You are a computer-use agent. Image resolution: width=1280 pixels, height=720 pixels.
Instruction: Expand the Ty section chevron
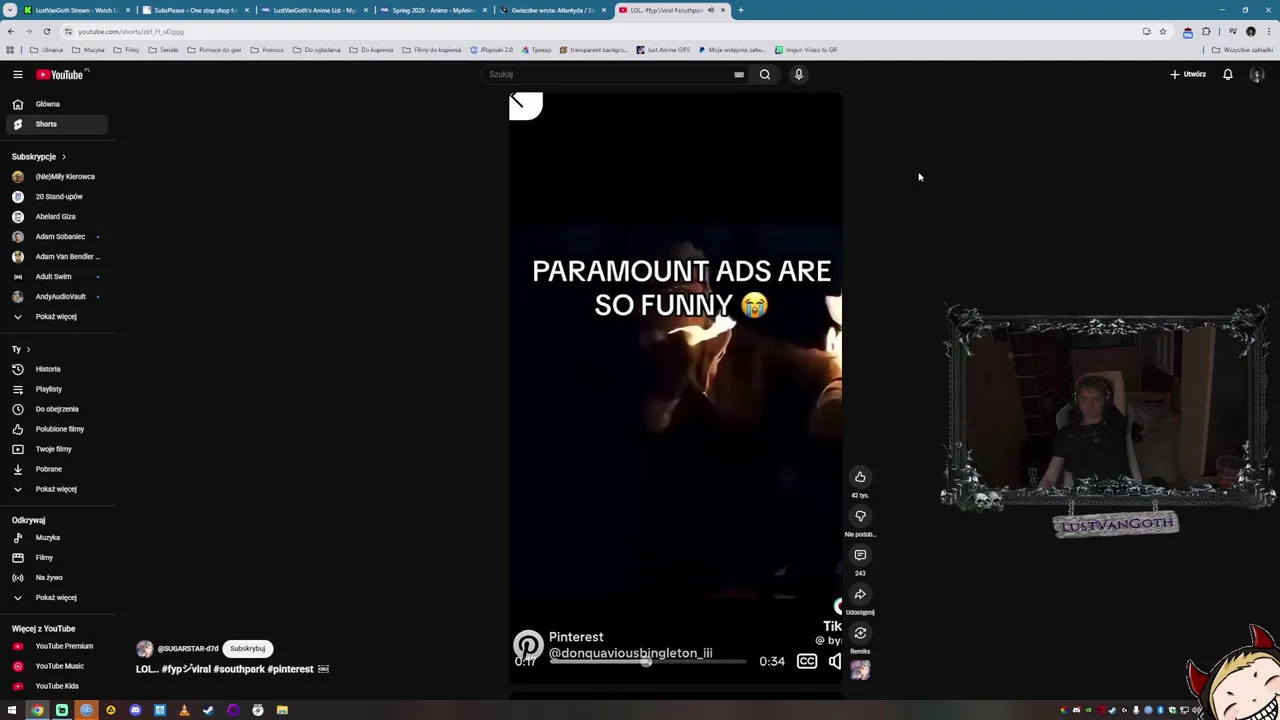28,349
